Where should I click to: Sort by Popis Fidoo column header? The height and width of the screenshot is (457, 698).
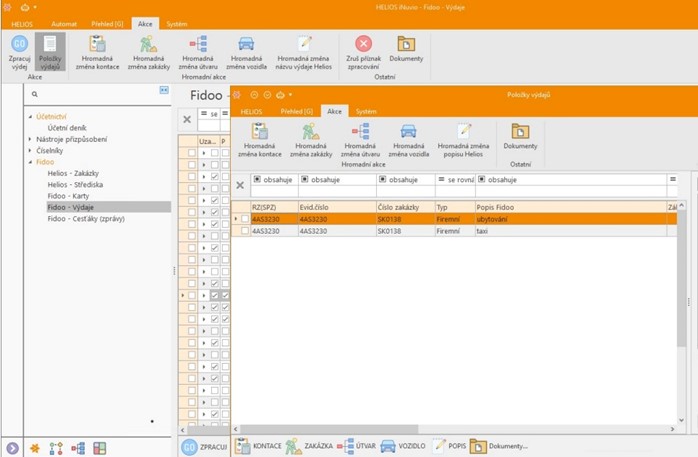[x=571, y=207]
